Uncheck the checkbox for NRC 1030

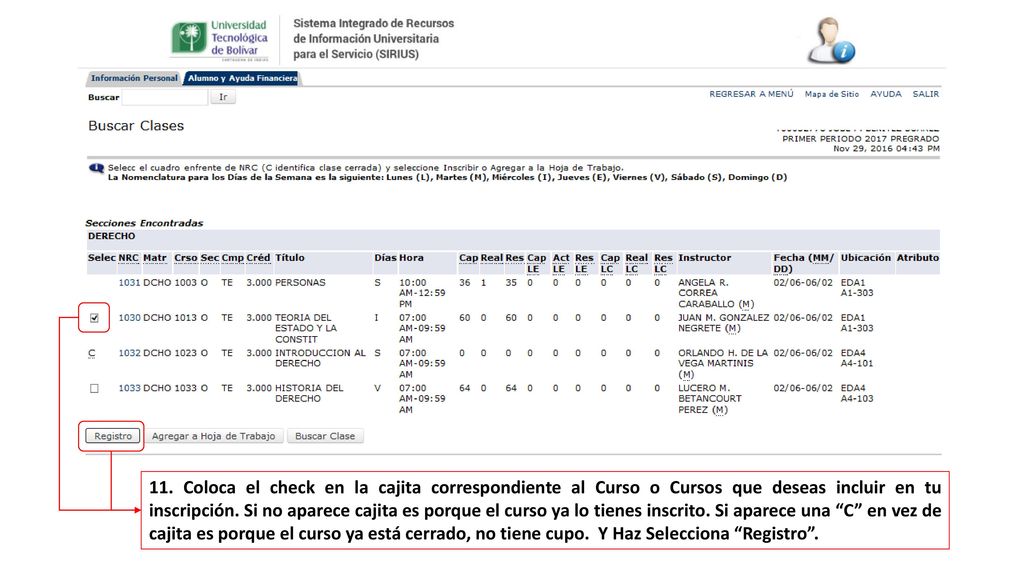94,318
